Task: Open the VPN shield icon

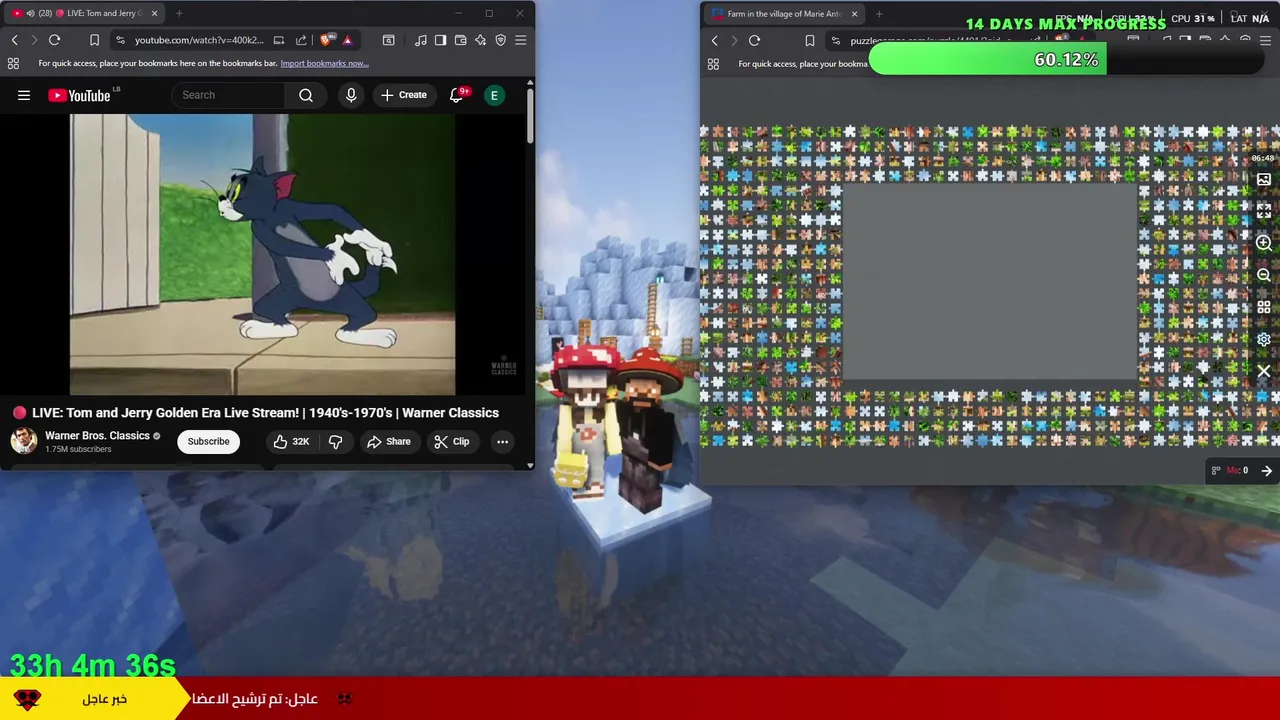Action: coord(500,40)
